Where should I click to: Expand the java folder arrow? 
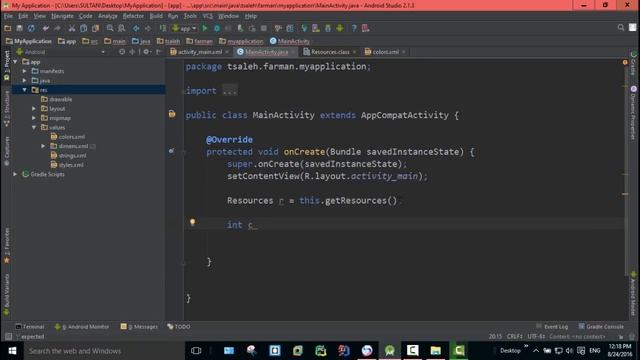pyautogui.click(x=24, y=80)
